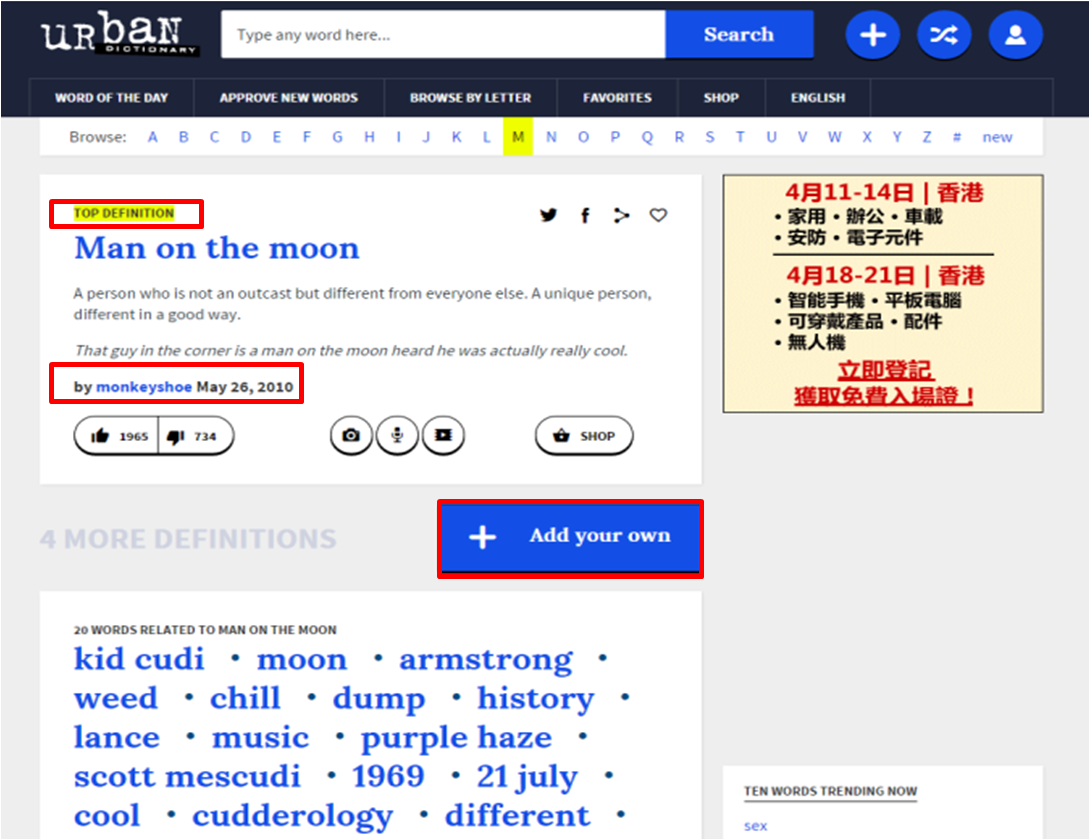
Task: Click 4 MORE DEFINITIONS heading
Action: tap(188, 539)
